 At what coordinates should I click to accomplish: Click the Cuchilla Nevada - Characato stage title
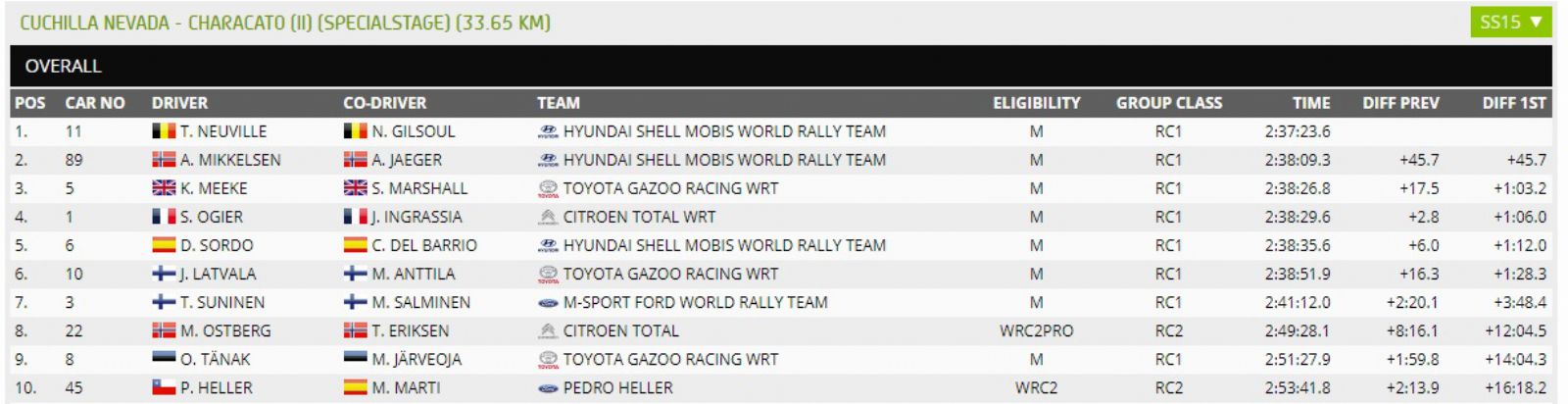284,22
